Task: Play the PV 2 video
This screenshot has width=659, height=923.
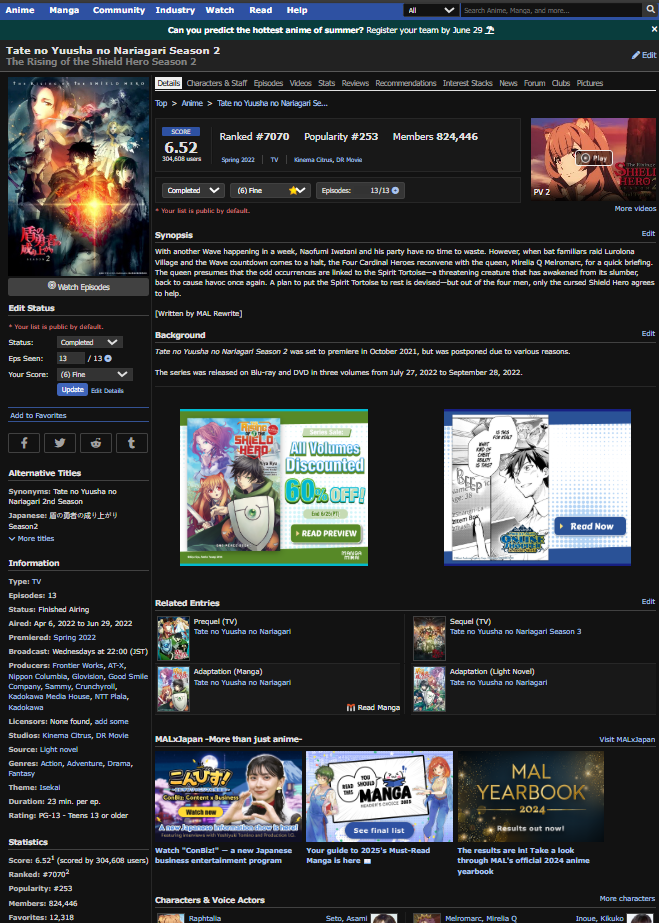Action: click(594, 157)
